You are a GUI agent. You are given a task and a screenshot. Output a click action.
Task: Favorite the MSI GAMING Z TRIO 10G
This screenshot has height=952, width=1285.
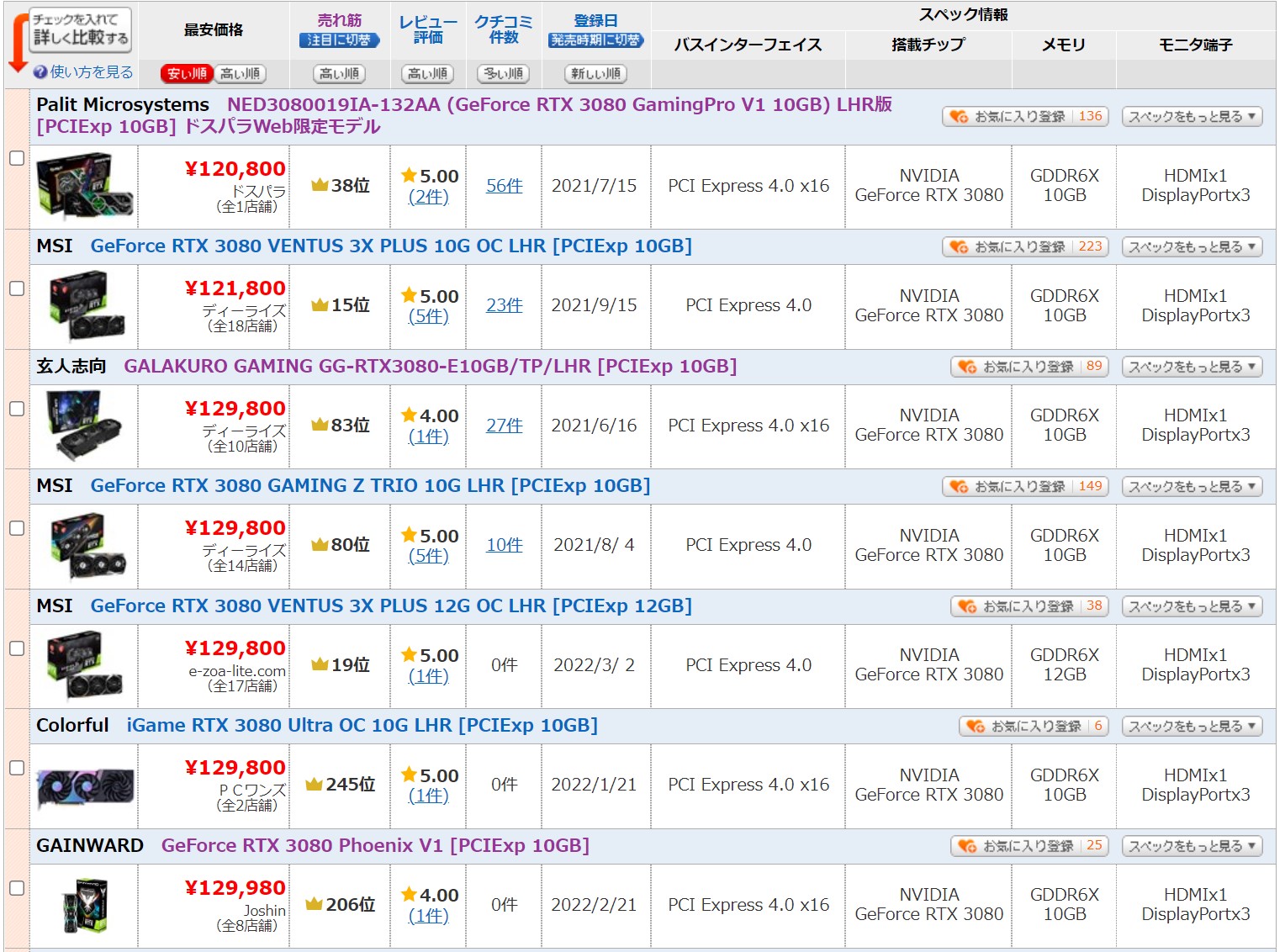click(1025, 487)
